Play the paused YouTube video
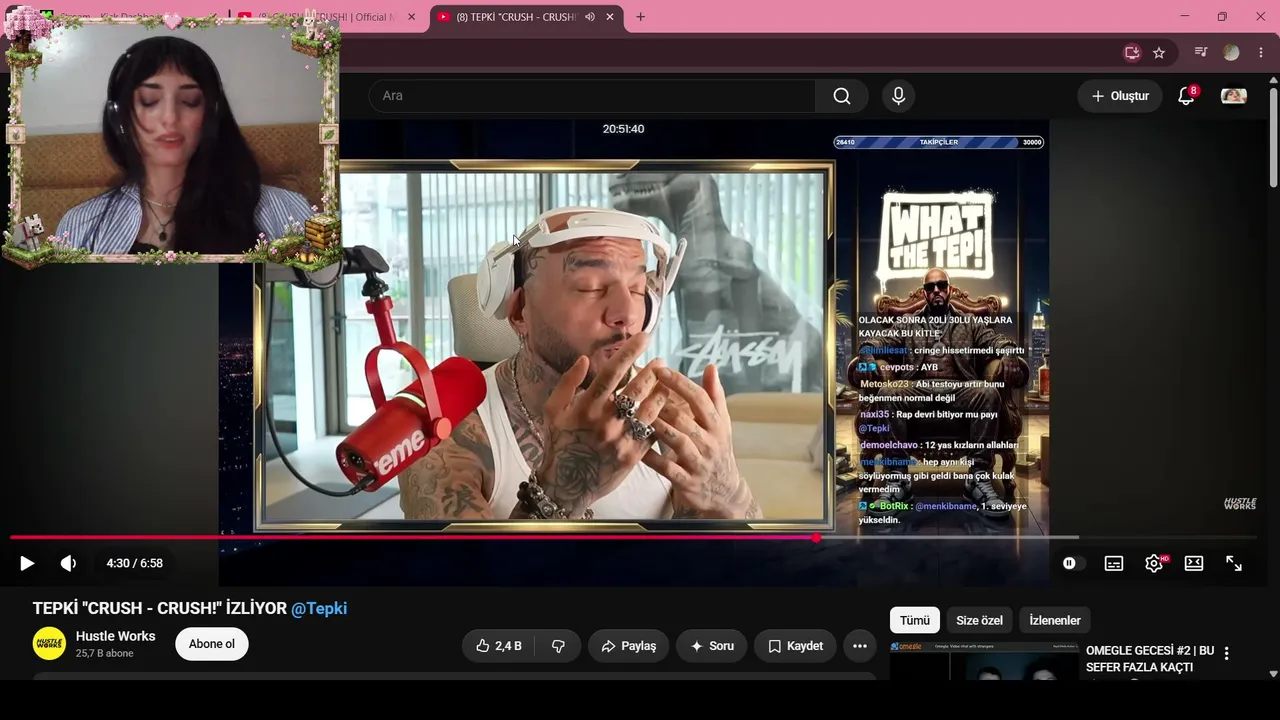Image resolution: width=1280 pixels, height=720 pixels. 27,563
